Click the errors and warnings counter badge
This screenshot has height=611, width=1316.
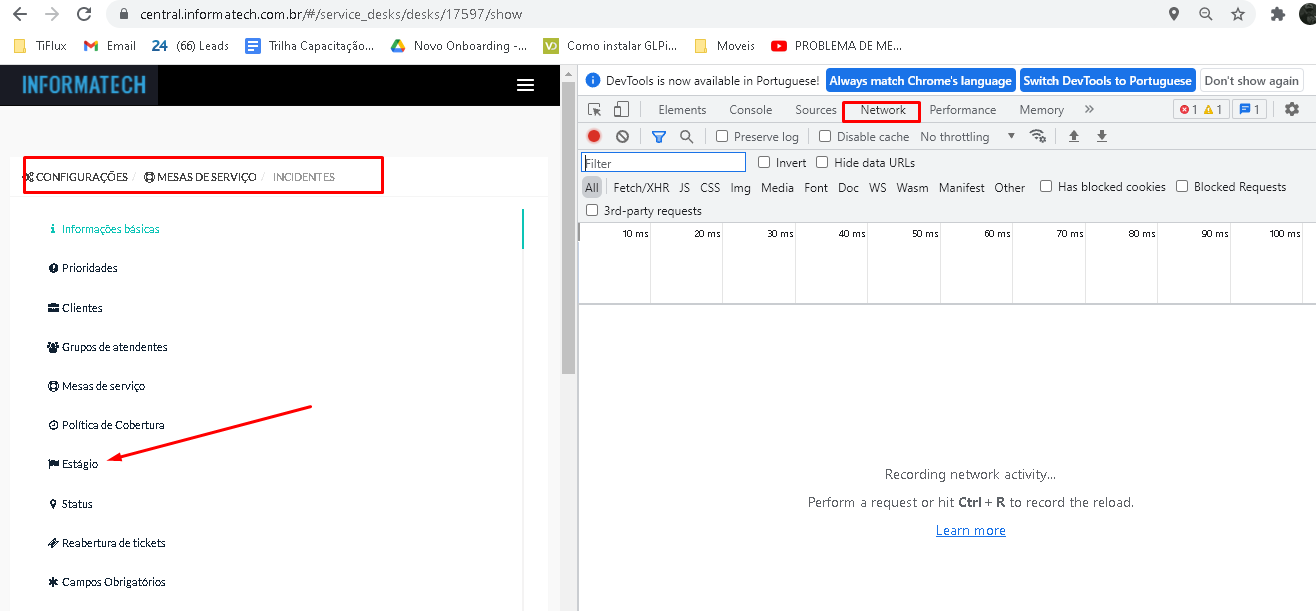coord(1201,110)
